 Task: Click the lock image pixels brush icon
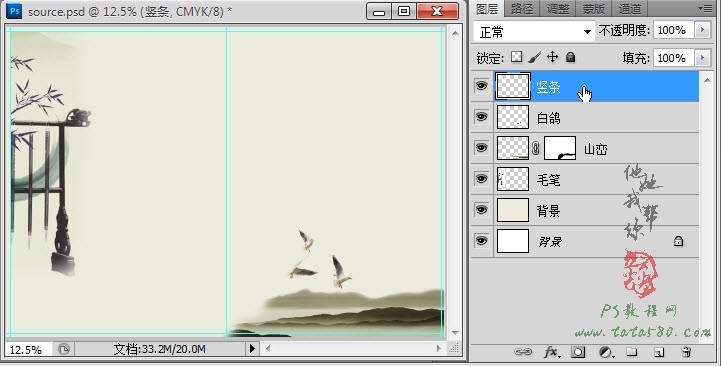[534, 57]
